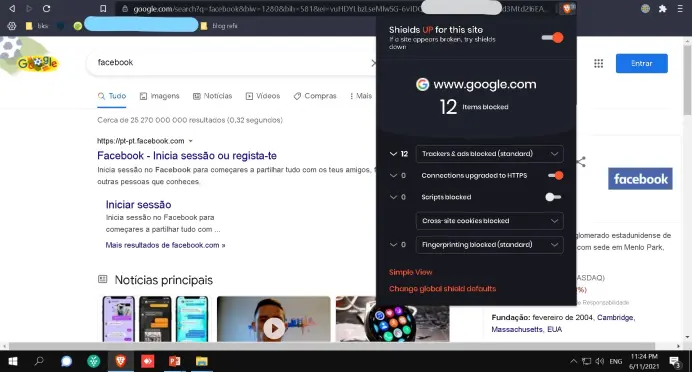
Task: Click the Entrar sign-in button
Action: tap(642, 63)
